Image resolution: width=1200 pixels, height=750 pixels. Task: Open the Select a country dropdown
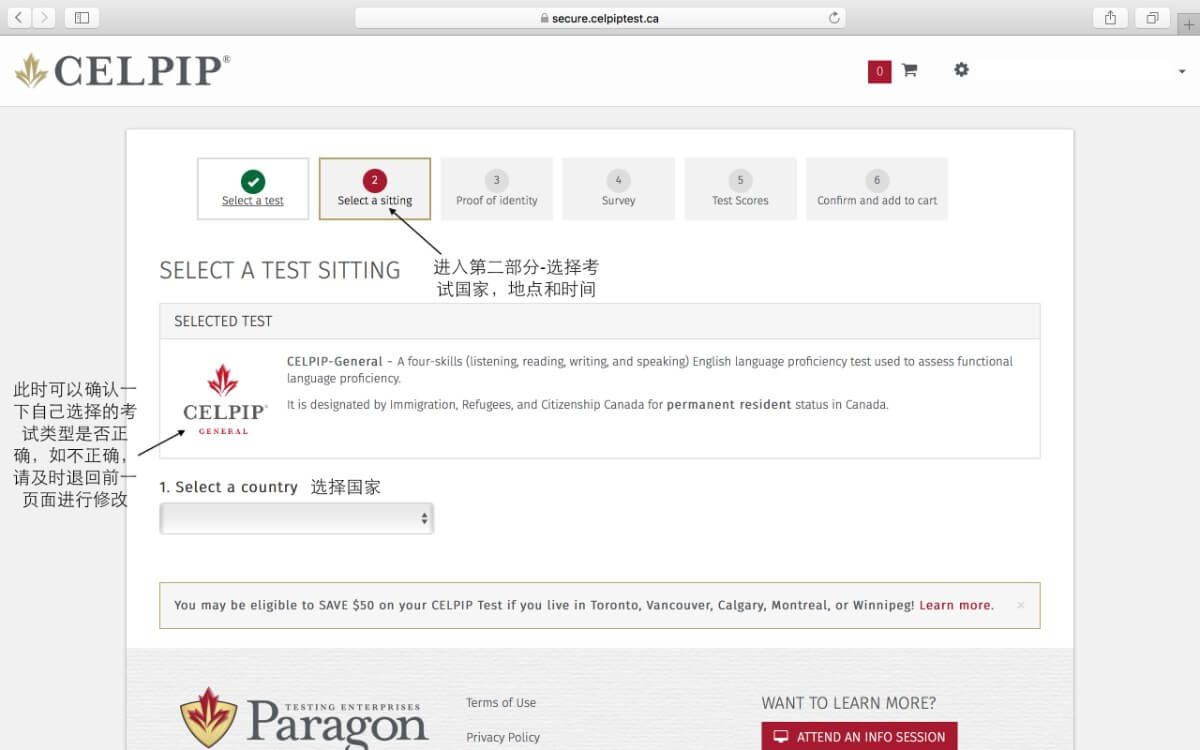(296, 518)
